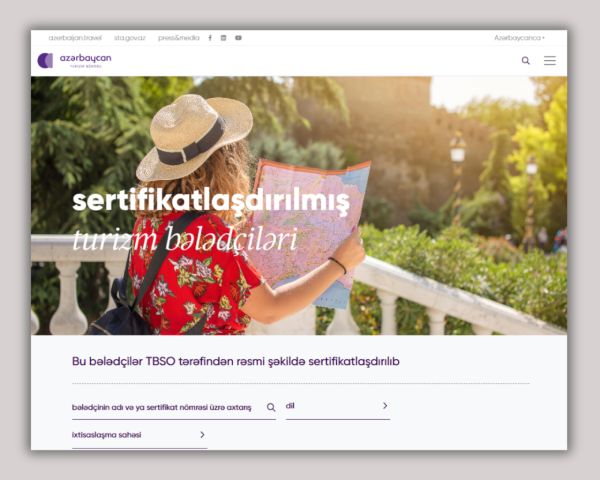
Task: Open the Facebook social icon
Action: click(210, 38)
